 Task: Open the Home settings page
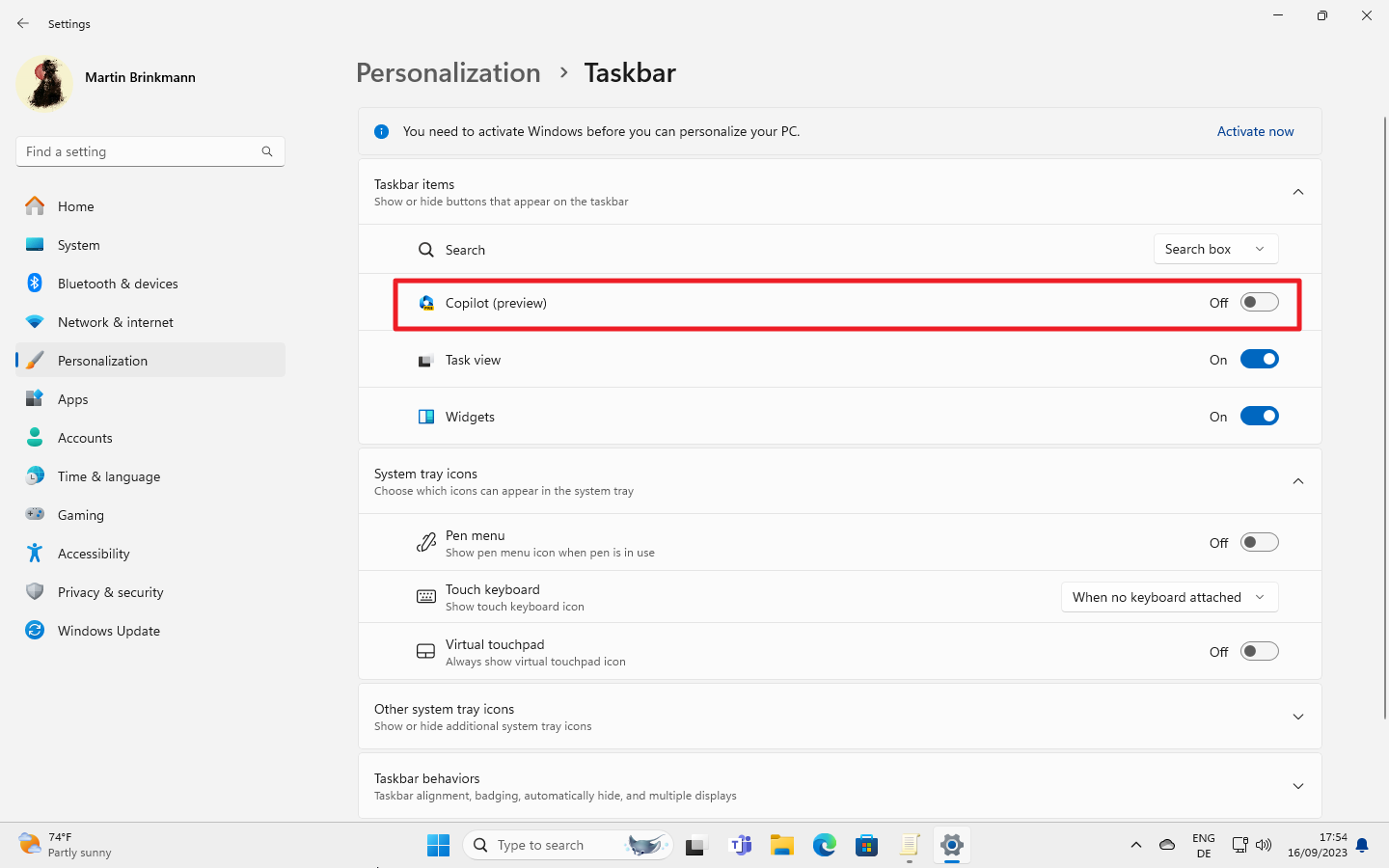150,206
